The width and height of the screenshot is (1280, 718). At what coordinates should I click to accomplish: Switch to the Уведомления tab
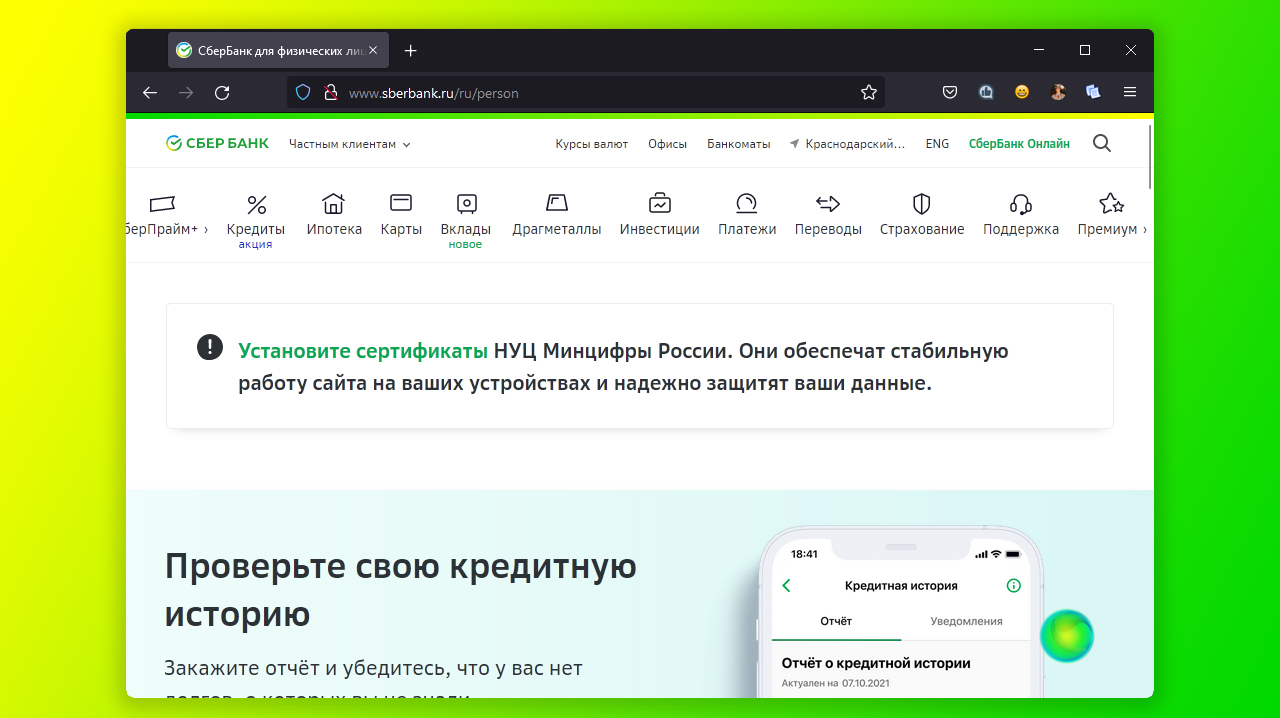(966, 621)
